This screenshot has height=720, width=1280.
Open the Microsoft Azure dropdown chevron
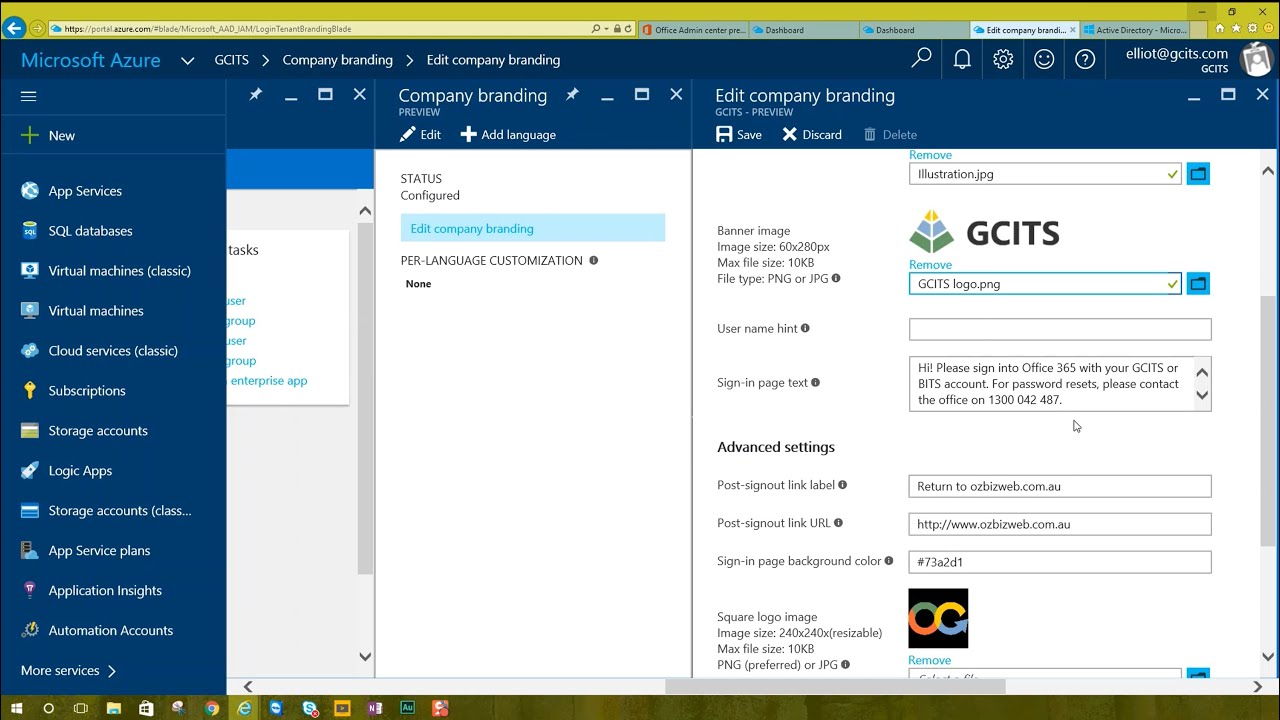click(x=187, y=60)
